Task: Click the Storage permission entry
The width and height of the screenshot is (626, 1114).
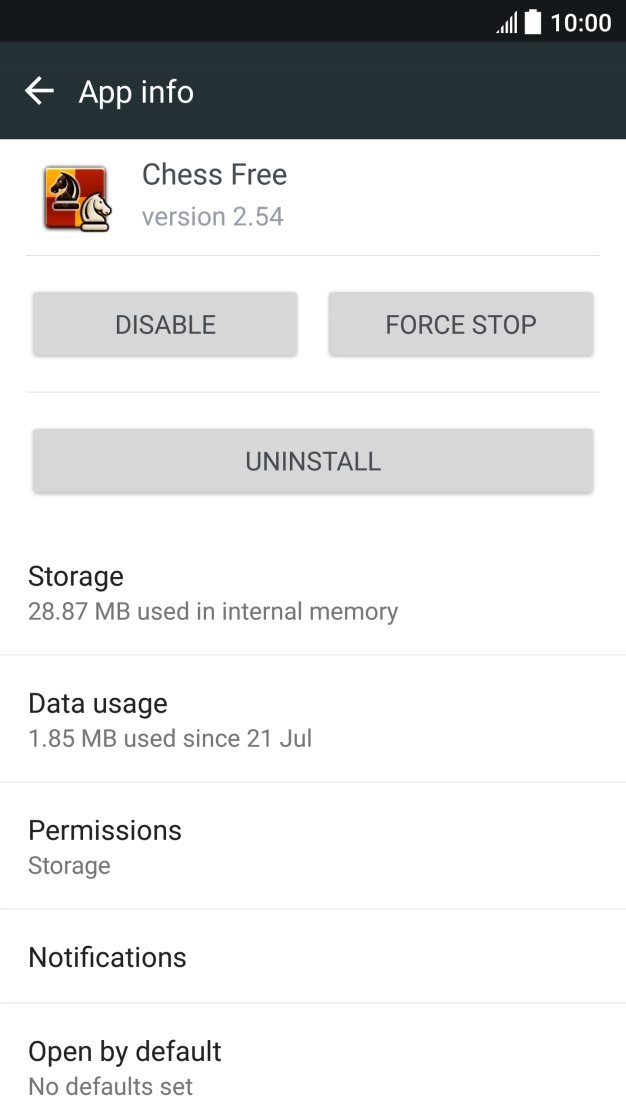Action: (x=69, y=866)
